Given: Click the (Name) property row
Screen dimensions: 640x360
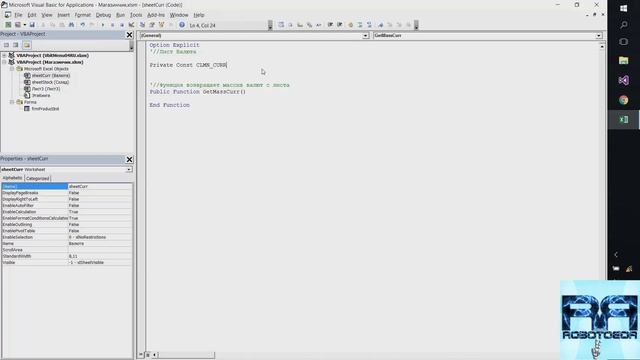Looking at the screenshot, I should pyautogui.click(x=67, y=186).
